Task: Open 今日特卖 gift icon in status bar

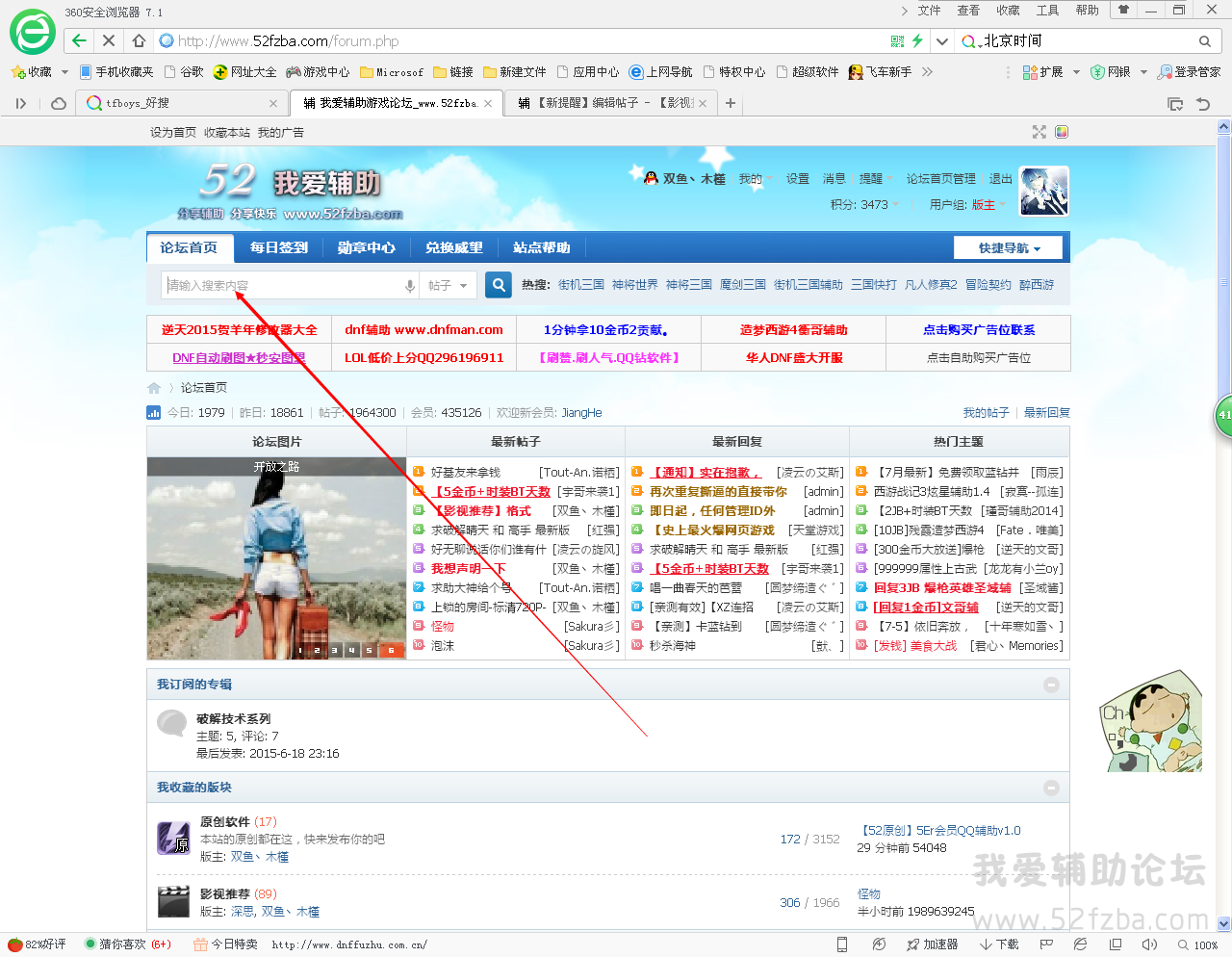Action: click(x=225, y=944)
